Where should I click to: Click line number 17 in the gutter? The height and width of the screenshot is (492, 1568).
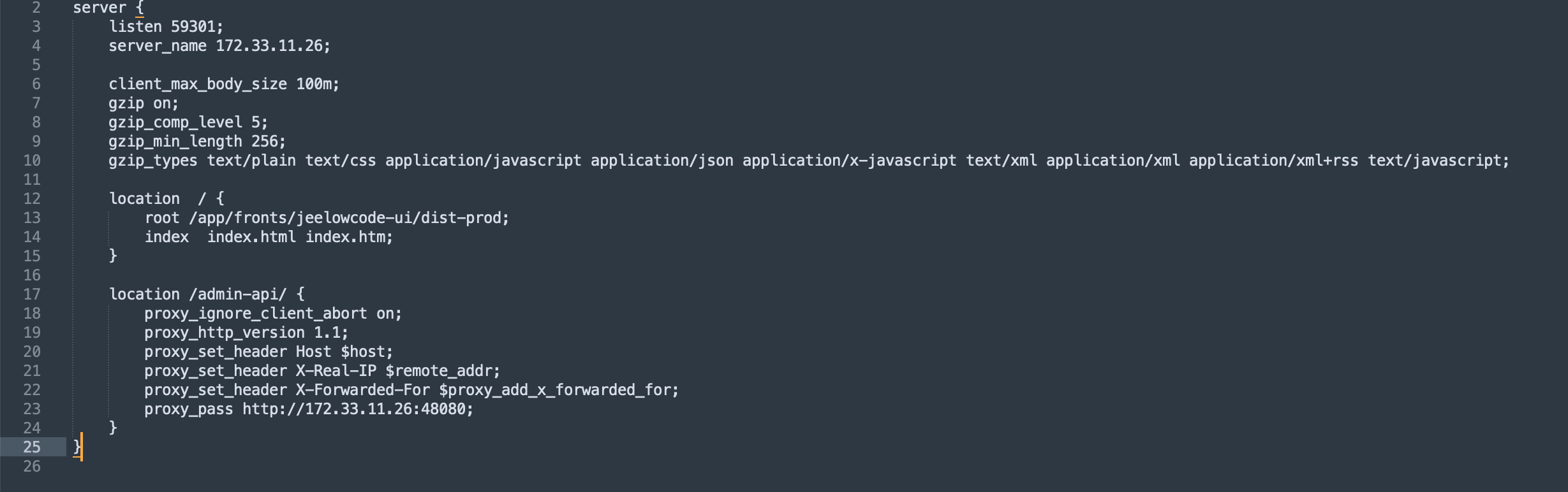[x=32, y=294]
